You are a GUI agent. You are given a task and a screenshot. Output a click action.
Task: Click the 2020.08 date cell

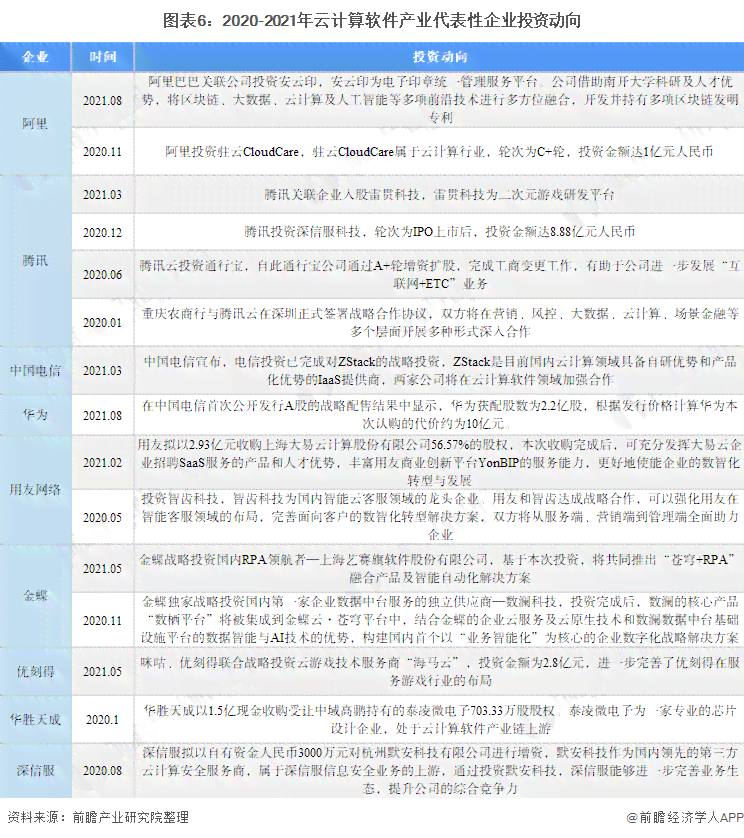pyautogui.click(x=103, y=771)
